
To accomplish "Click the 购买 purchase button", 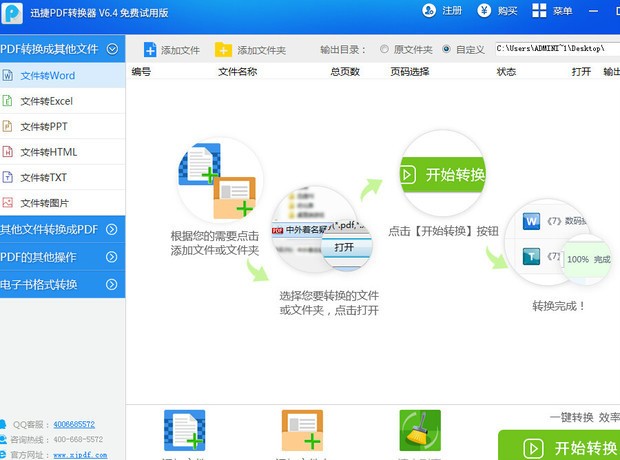I will (498, 11).
